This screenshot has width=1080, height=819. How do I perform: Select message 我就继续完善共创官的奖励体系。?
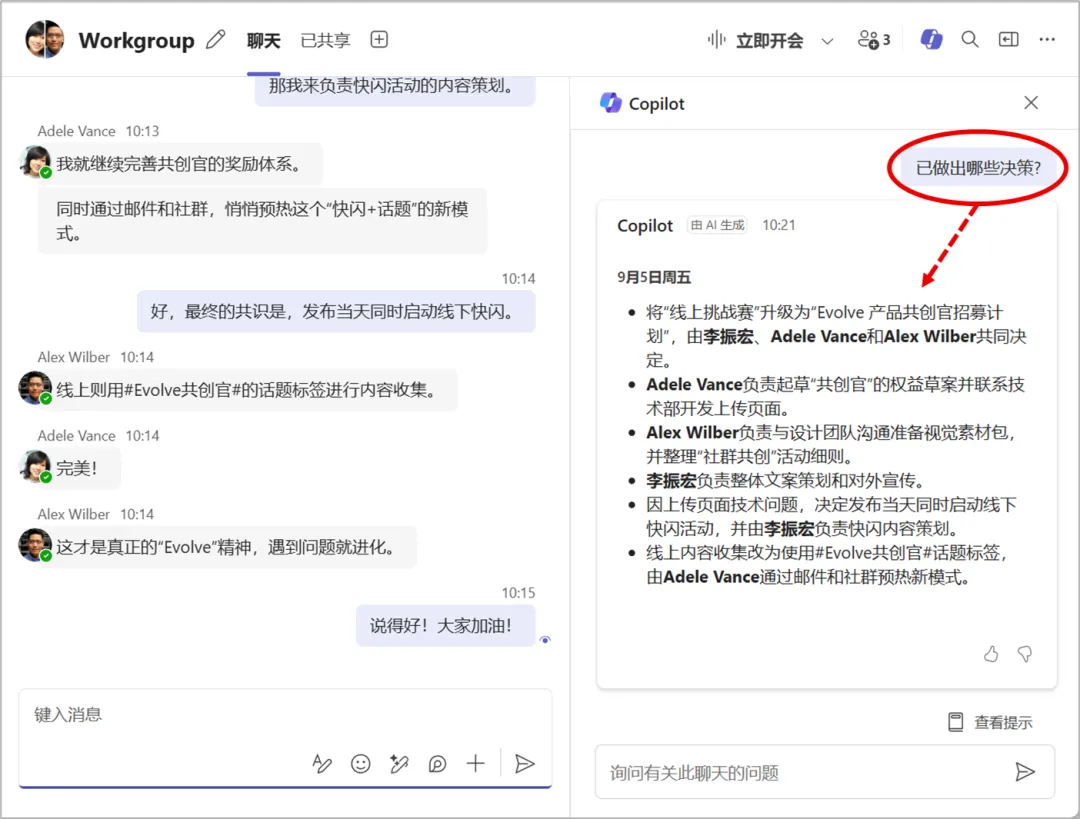click(x=179, y=164)
